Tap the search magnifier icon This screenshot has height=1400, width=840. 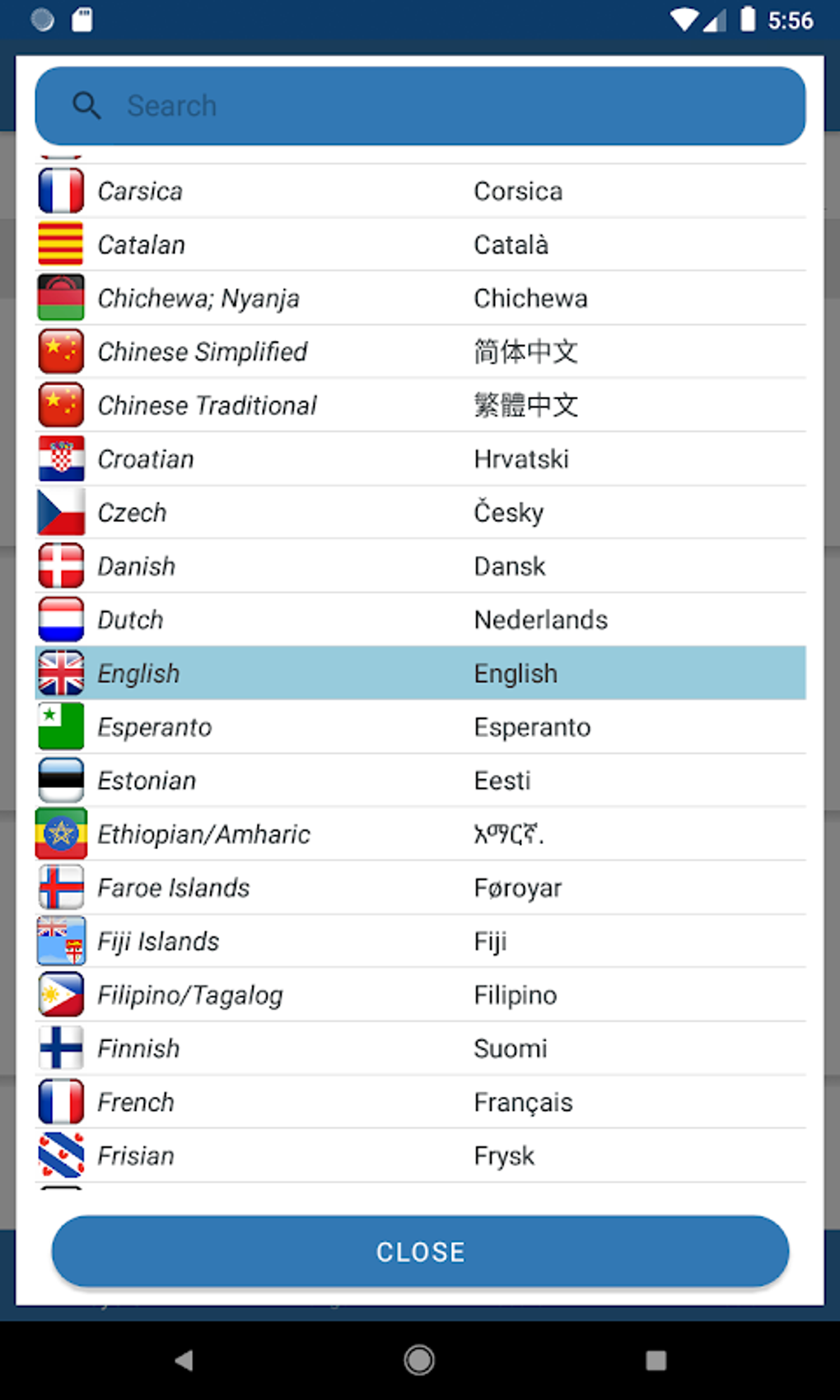pos(86,106)
